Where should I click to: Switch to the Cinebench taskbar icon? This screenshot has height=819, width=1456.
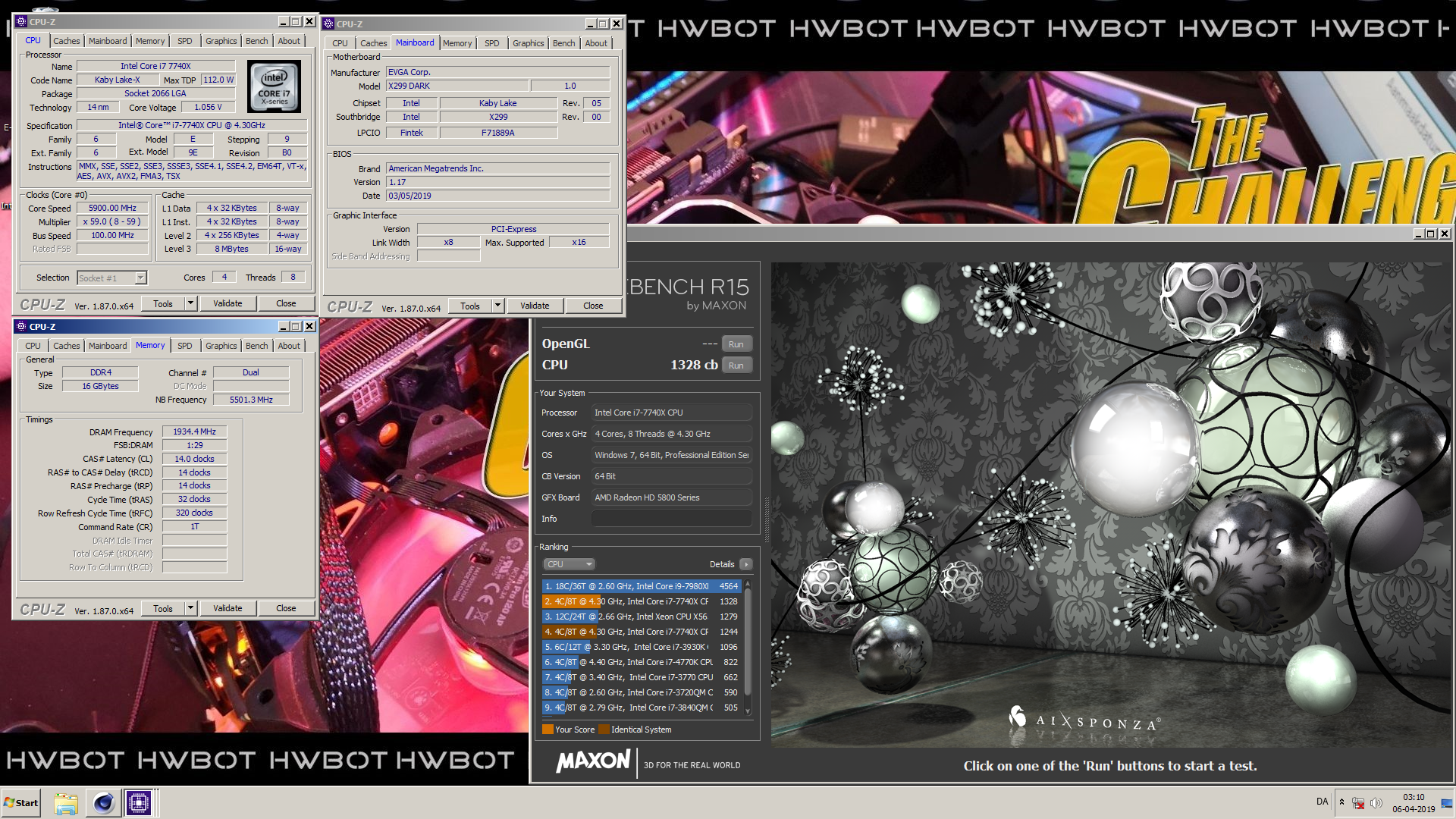(x=103, y=803)
